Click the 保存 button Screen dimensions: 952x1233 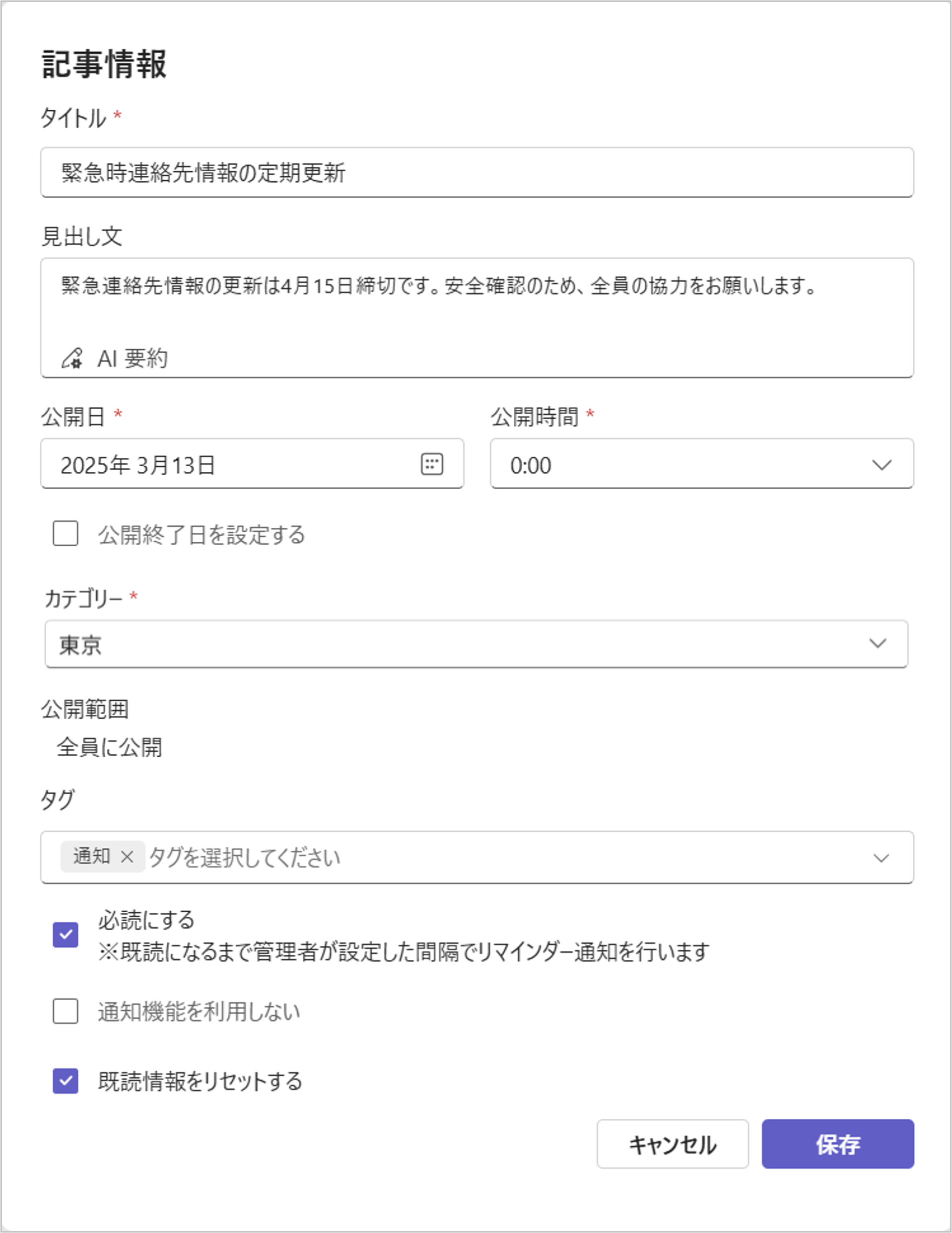click(x=837, y=1145)
